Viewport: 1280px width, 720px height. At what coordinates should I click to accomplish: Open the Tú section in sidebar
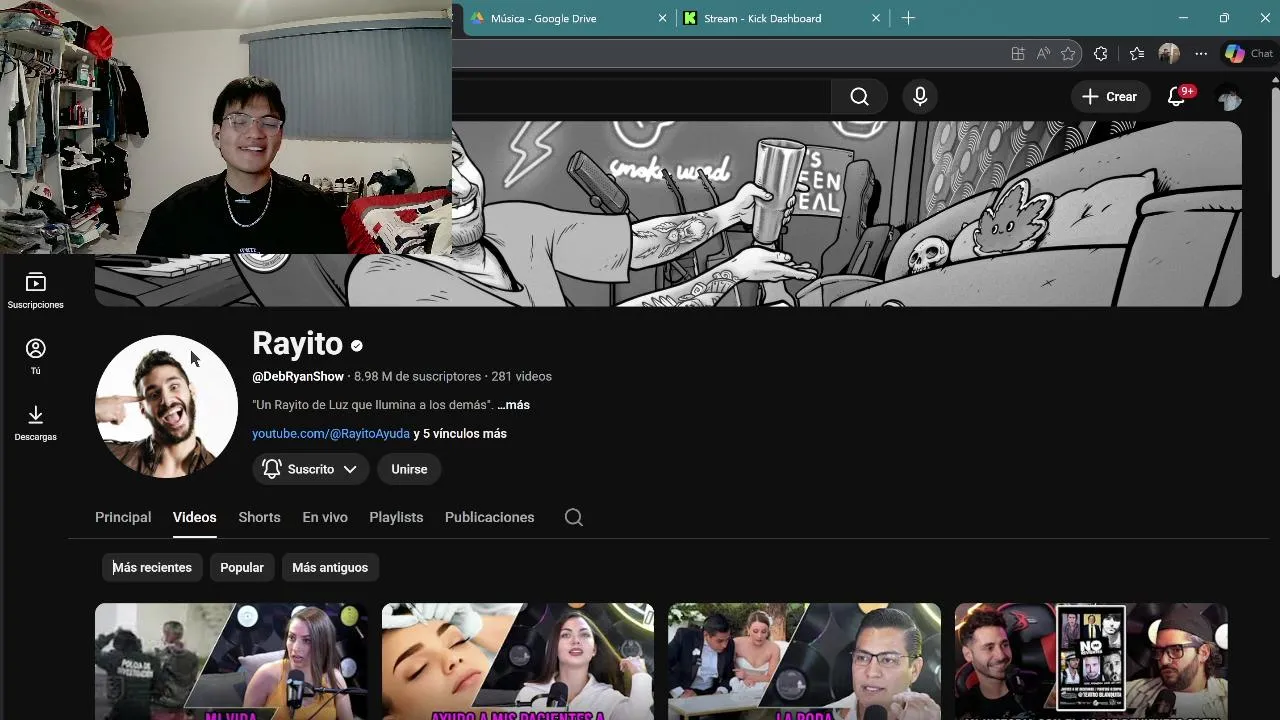[x=35, y=356]
